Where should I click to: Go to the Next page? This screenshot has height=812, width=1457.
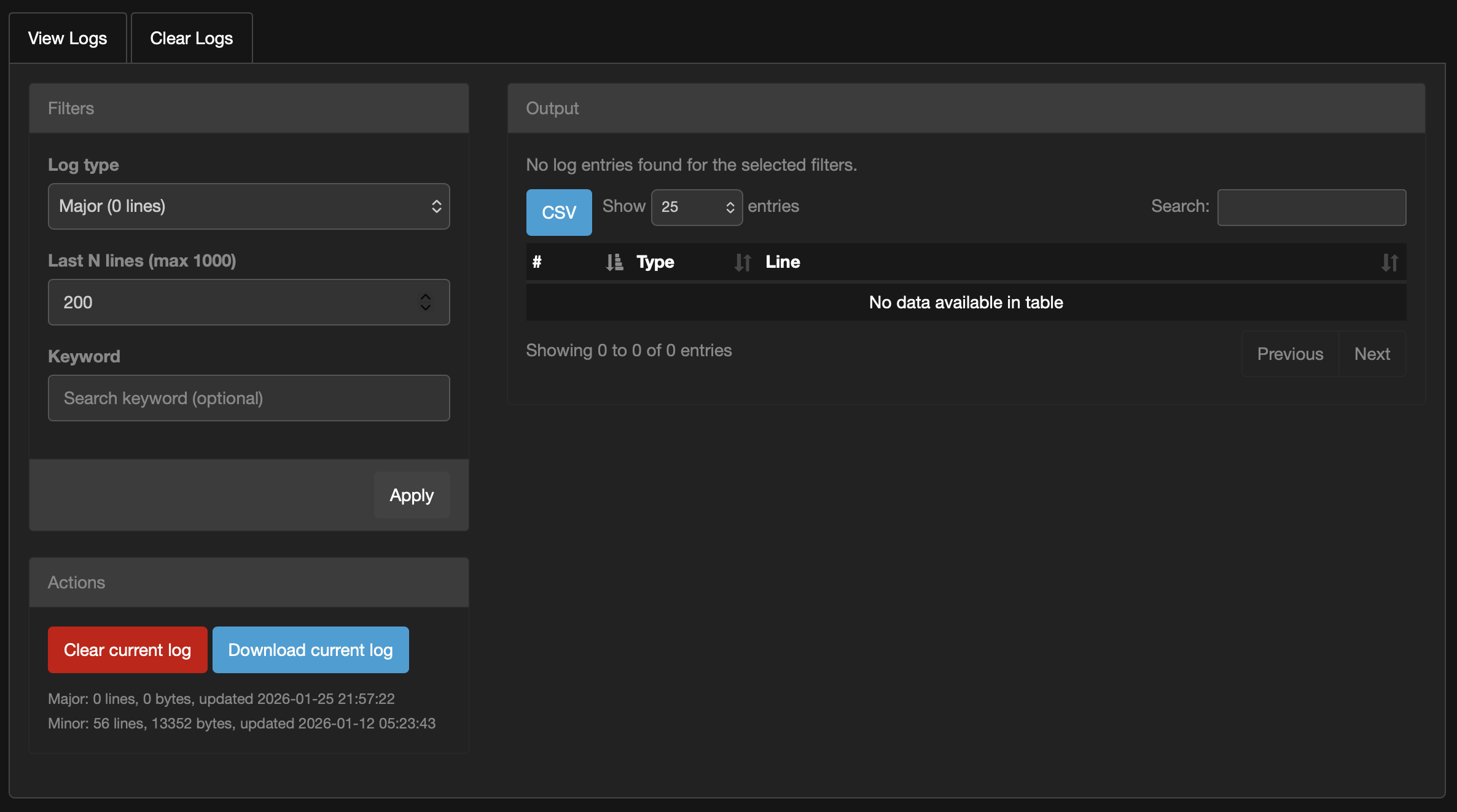[1372, 354]
